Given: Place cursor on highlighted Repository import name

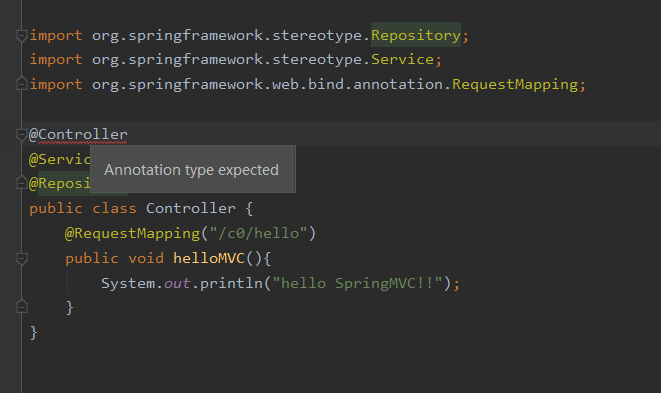Looking at the screenshot, I should coord(416,35).
